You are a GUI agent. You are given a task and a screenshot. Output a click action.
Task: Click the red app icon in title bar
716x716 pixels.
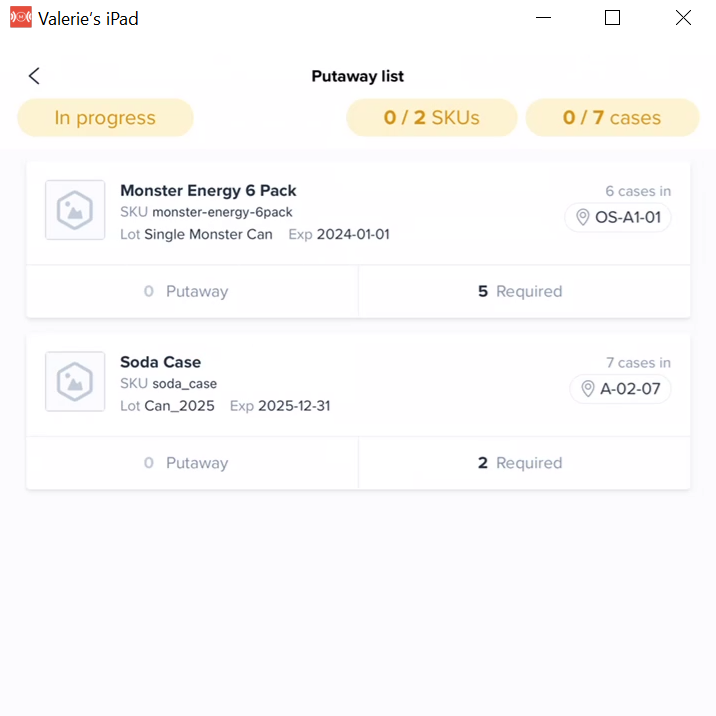tap(21, 17)
